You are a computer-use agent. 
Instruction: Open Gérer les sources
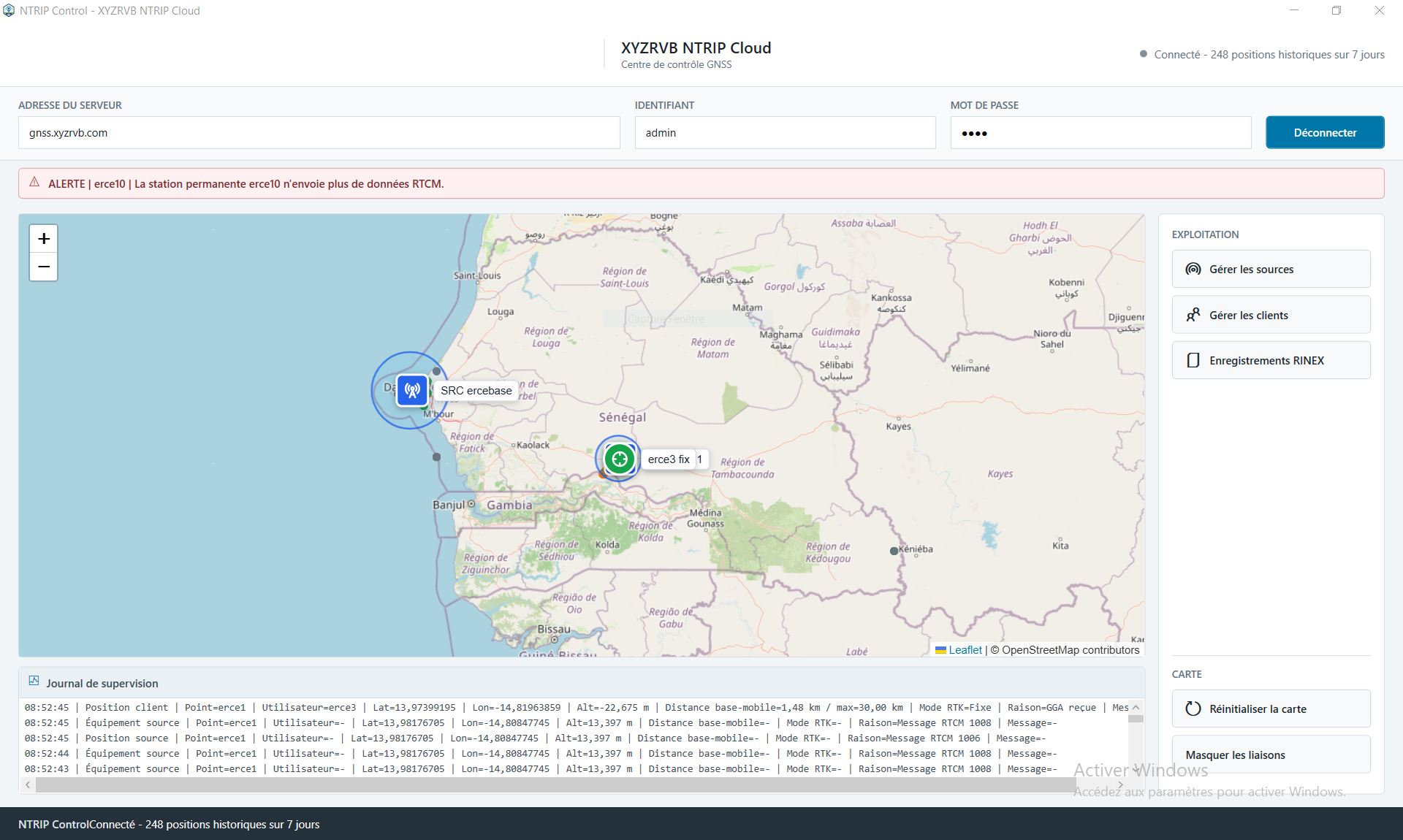point(1271,269)
